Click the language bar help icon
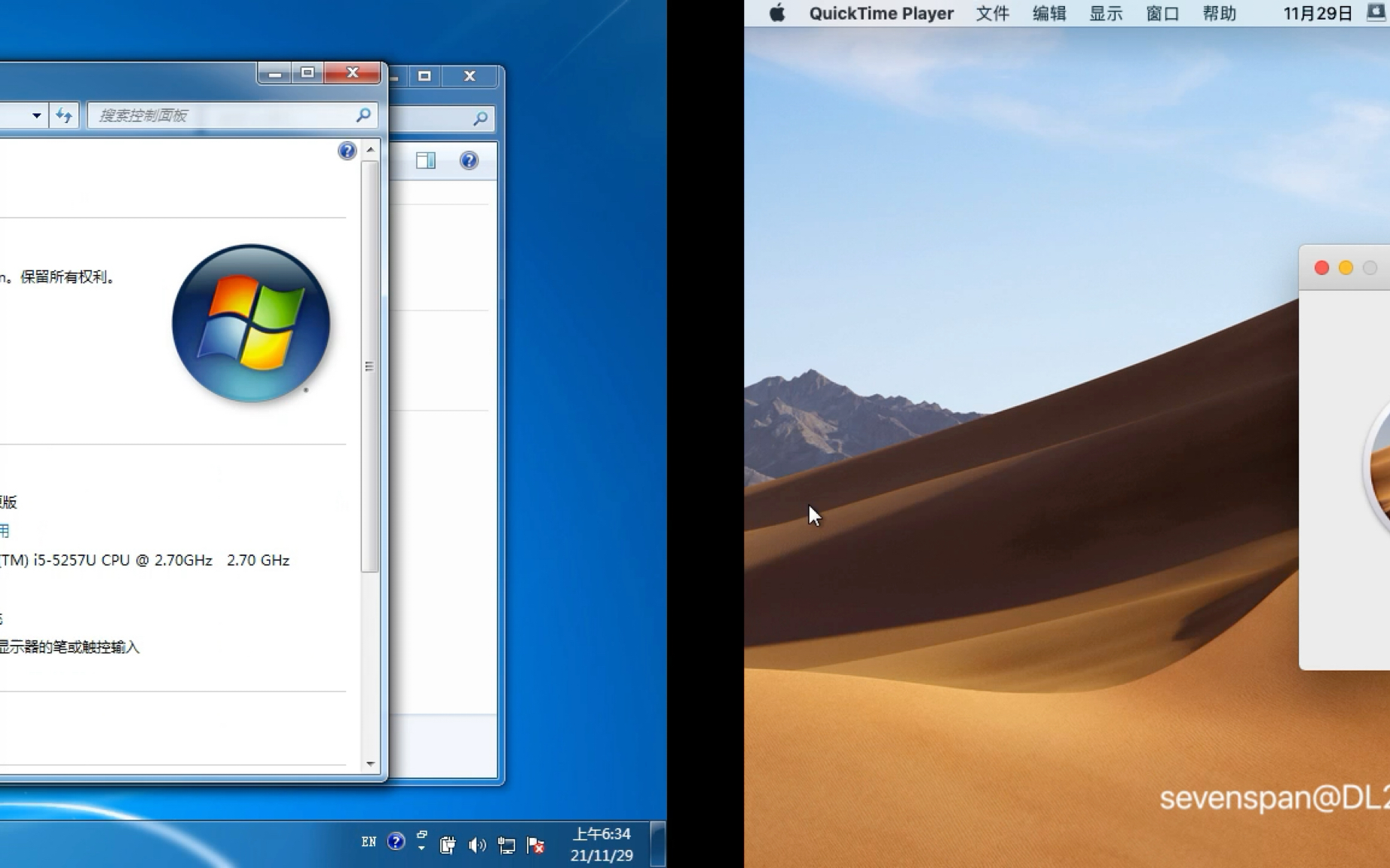Image resolution: width=1390 pixels, height=868 pixels. (396, 842)
